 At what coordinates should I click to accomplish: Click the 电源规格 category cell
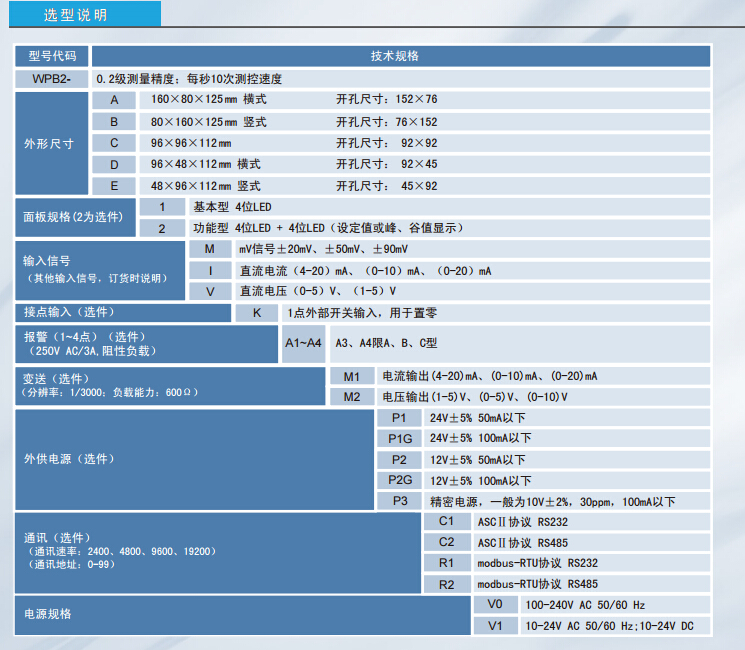point(240,614)
